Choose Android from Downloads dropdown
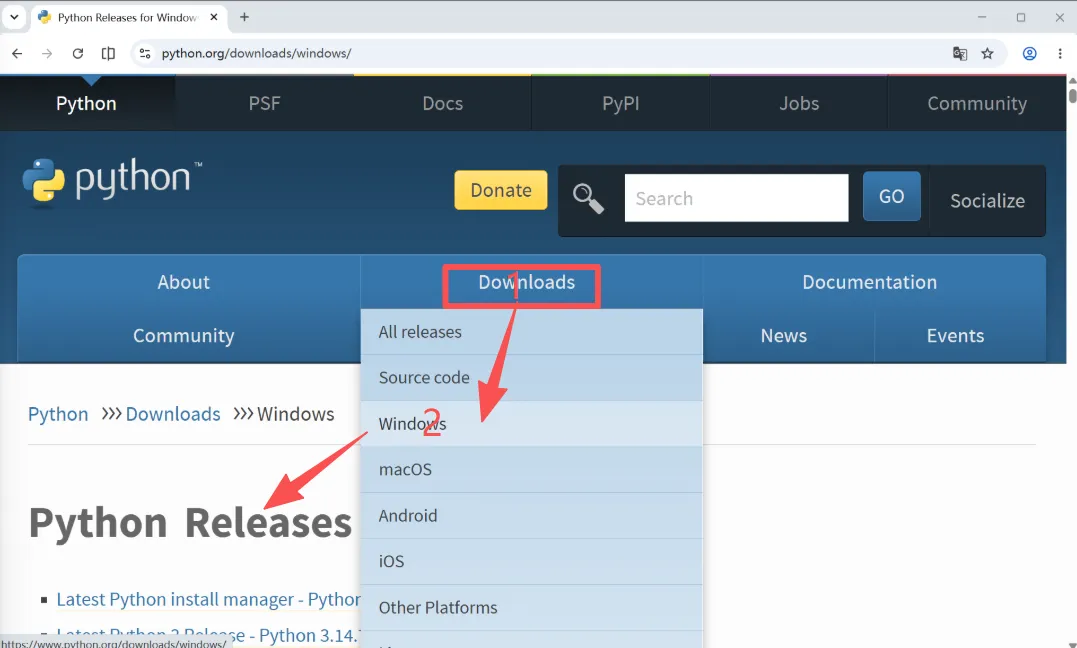Viewport: 1077px width, 648px height. (532, 516)
